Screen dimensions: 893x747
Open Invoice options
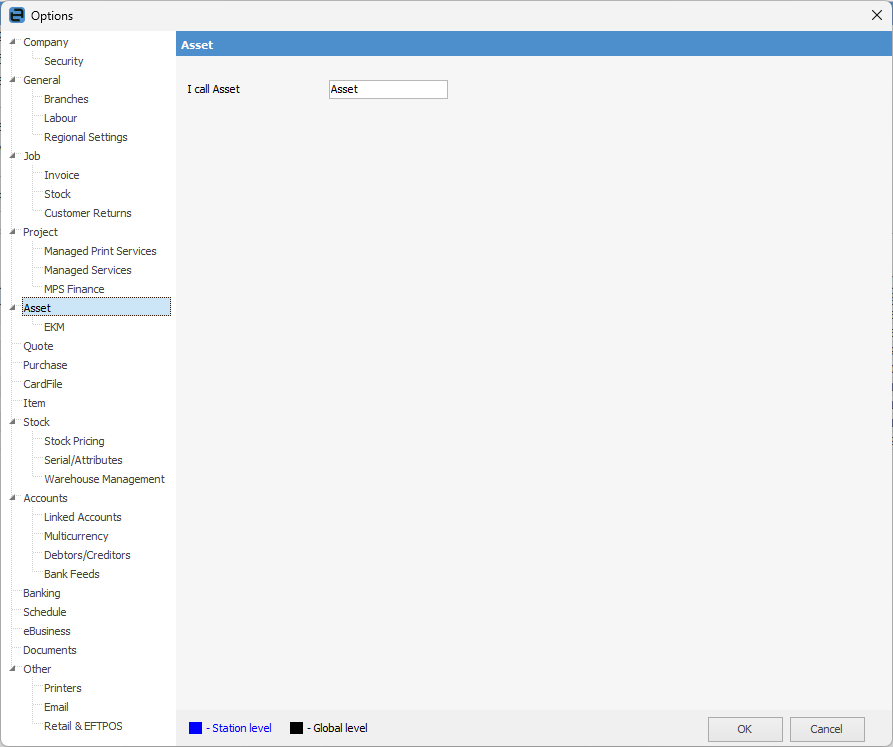point(62,175)
